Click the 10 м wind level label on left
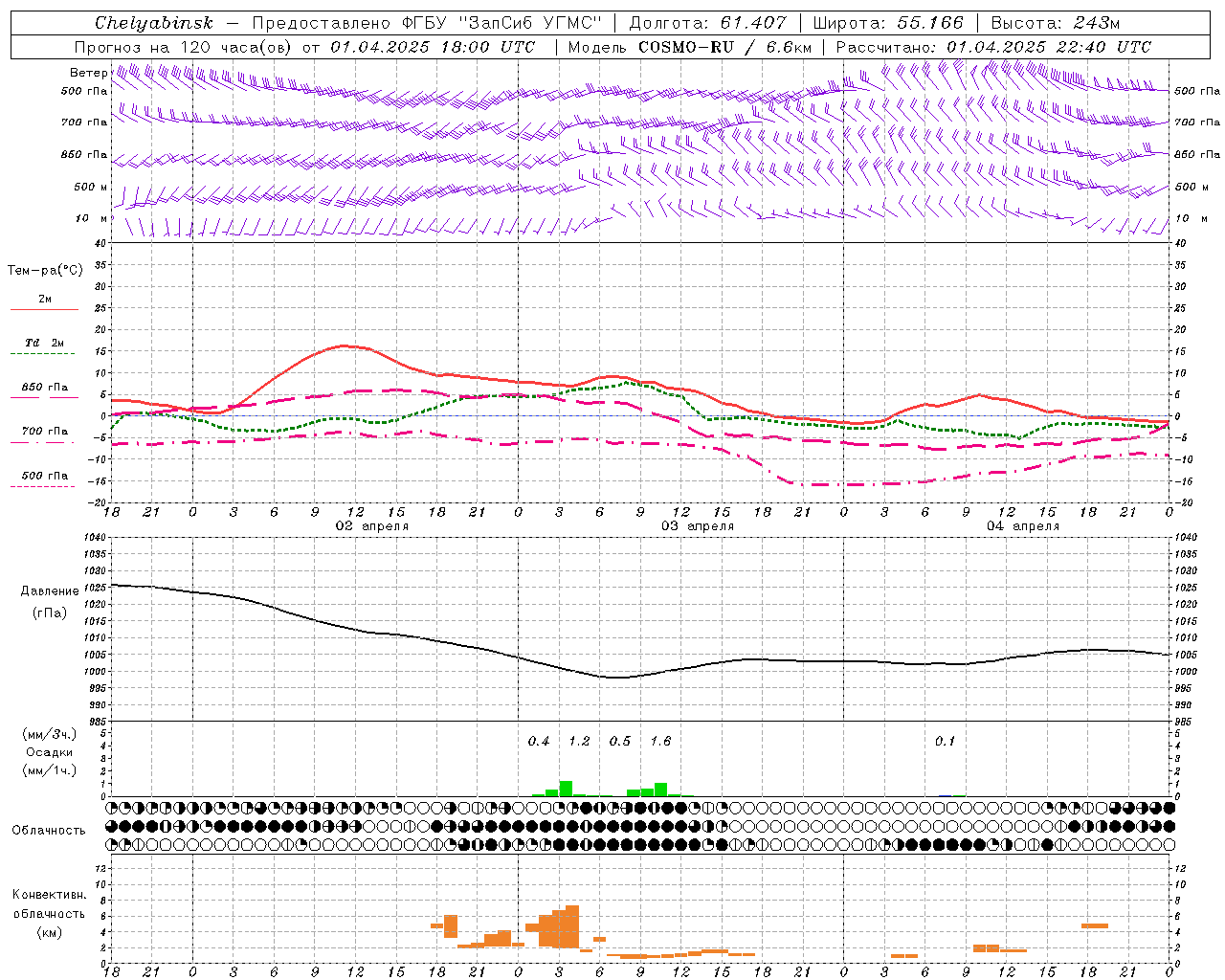This screenshot has height=980, width=1225. 92,218
